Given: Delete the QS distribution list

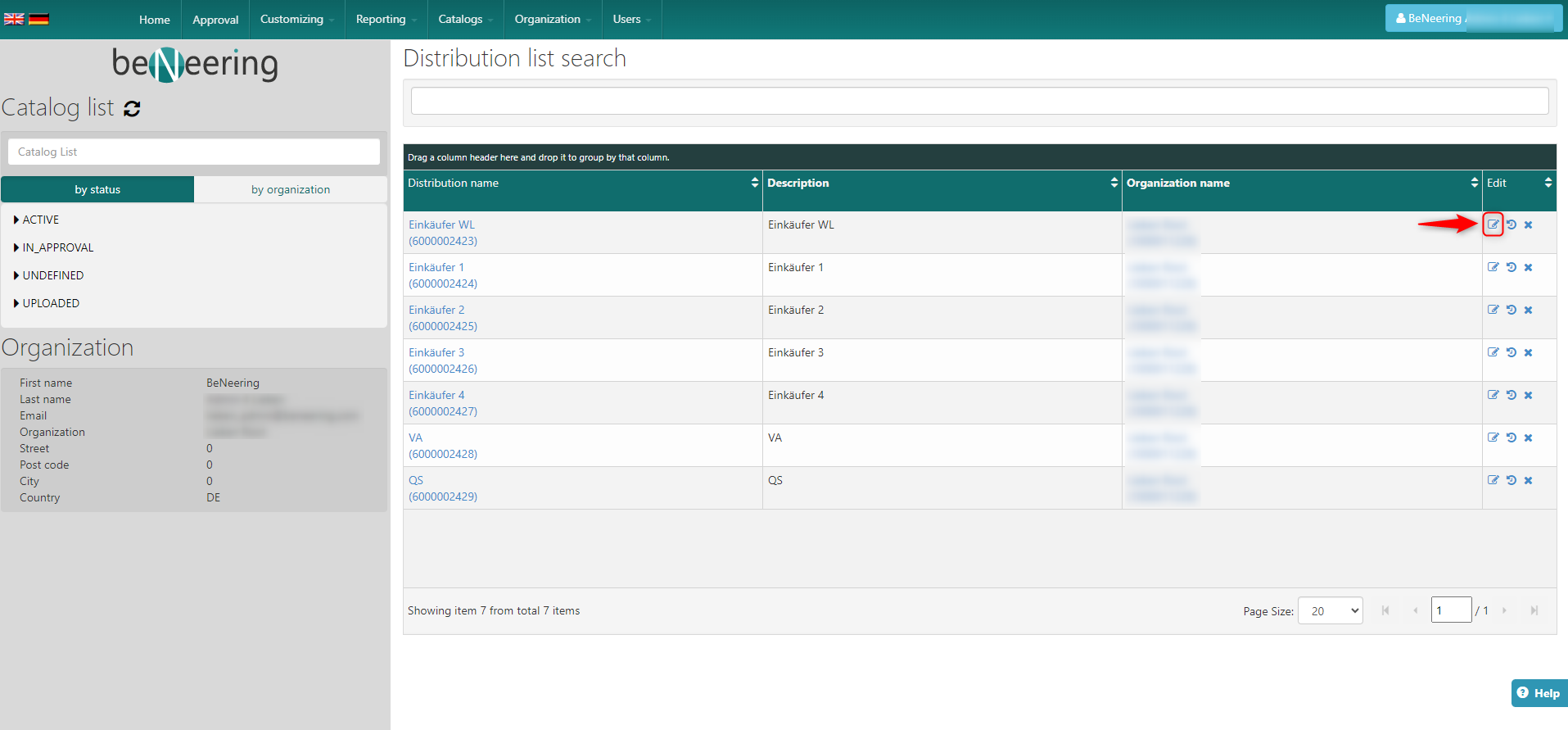Looking at the screenshot, I should coord(1528,480).
